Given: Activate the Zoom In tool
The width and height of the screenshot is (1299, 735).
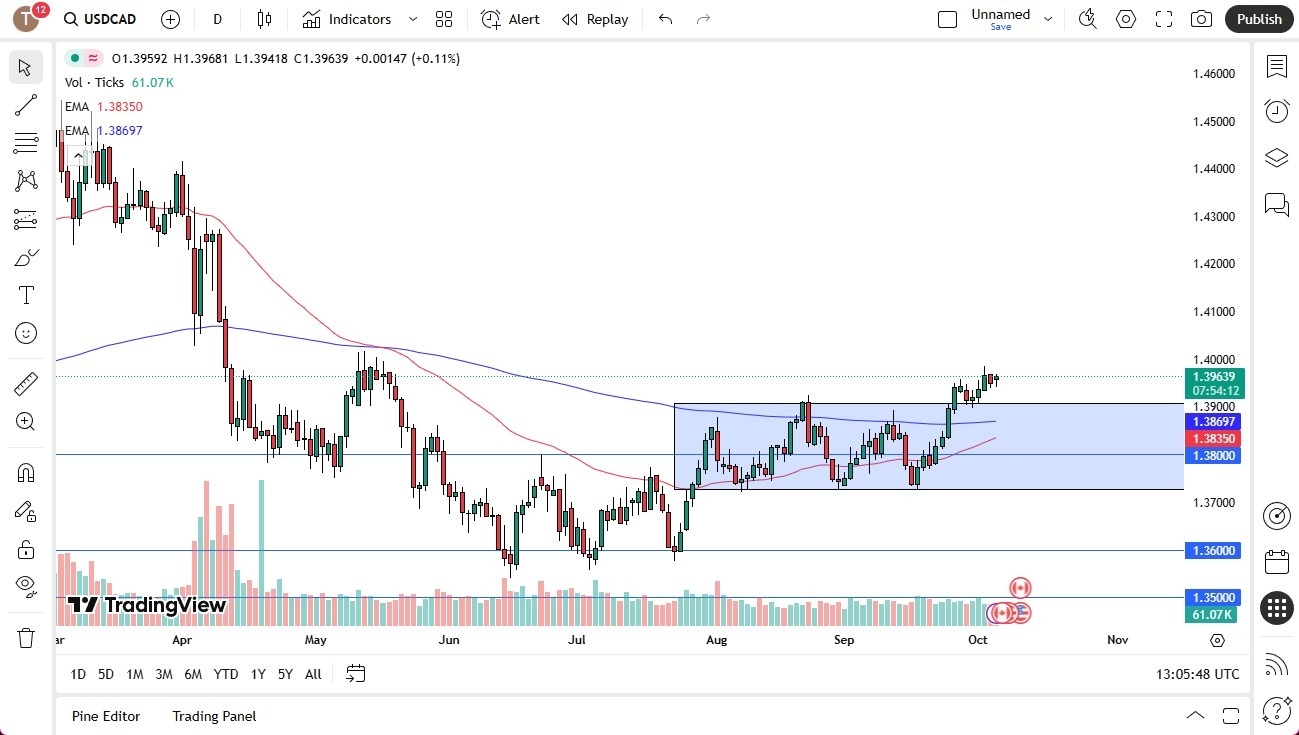Looking at the screenshot, I should tap(26, 421).
